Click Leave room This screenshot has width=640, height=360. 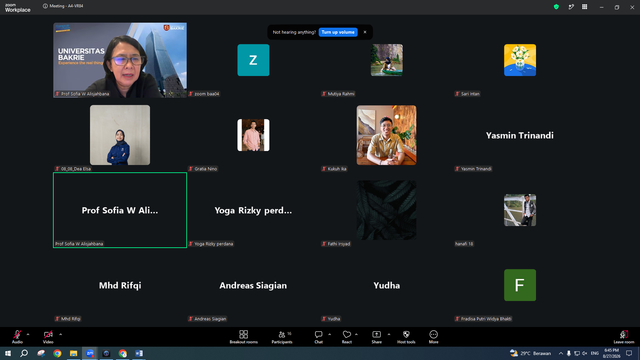pos(624,337)
